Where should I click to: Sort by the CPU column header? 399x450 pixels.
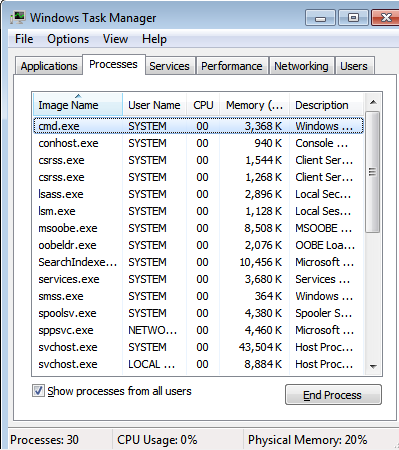point(203,105)
